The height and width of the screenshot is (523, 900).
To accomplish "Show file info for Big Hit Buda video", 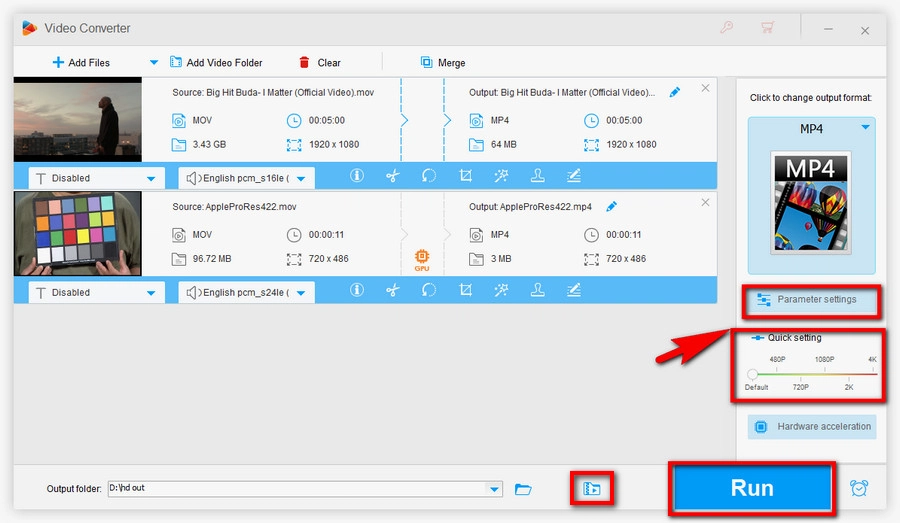I will click(x=357, y=176).
